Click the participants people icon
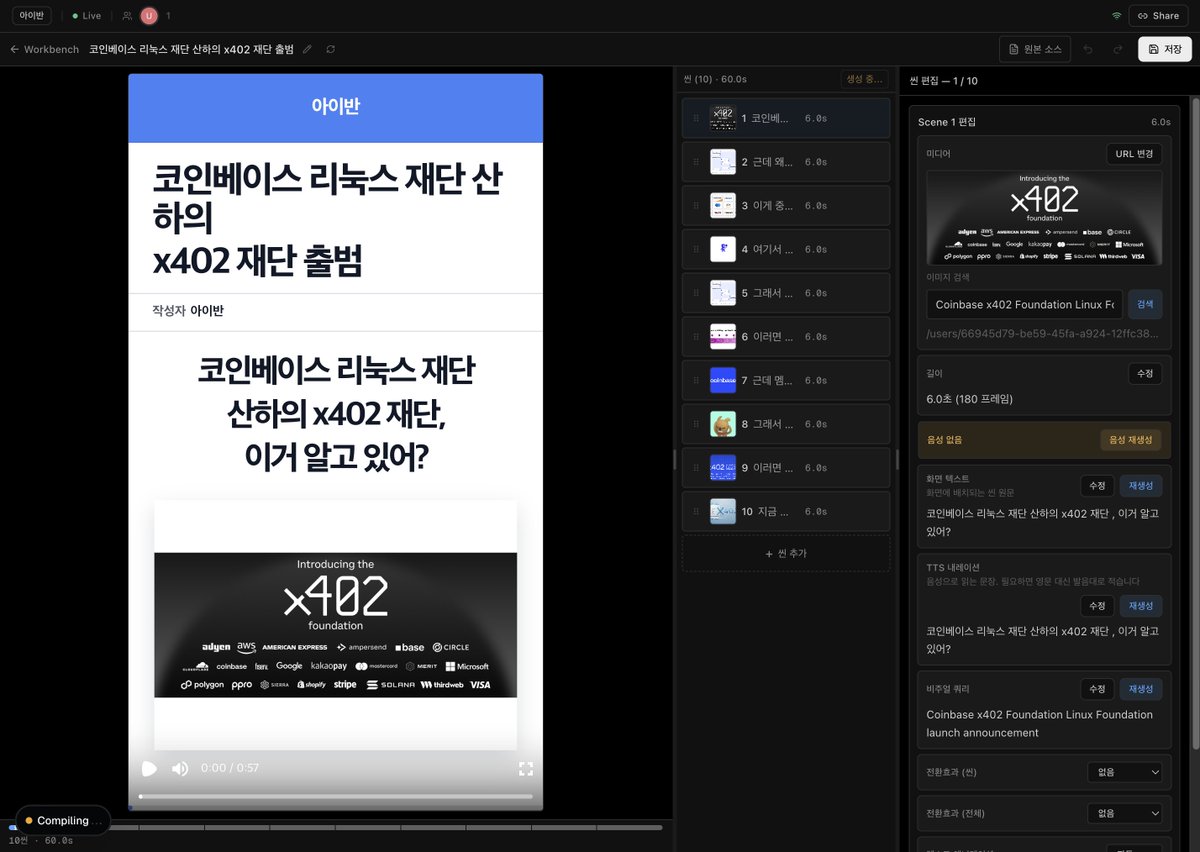 pos(127,16)
